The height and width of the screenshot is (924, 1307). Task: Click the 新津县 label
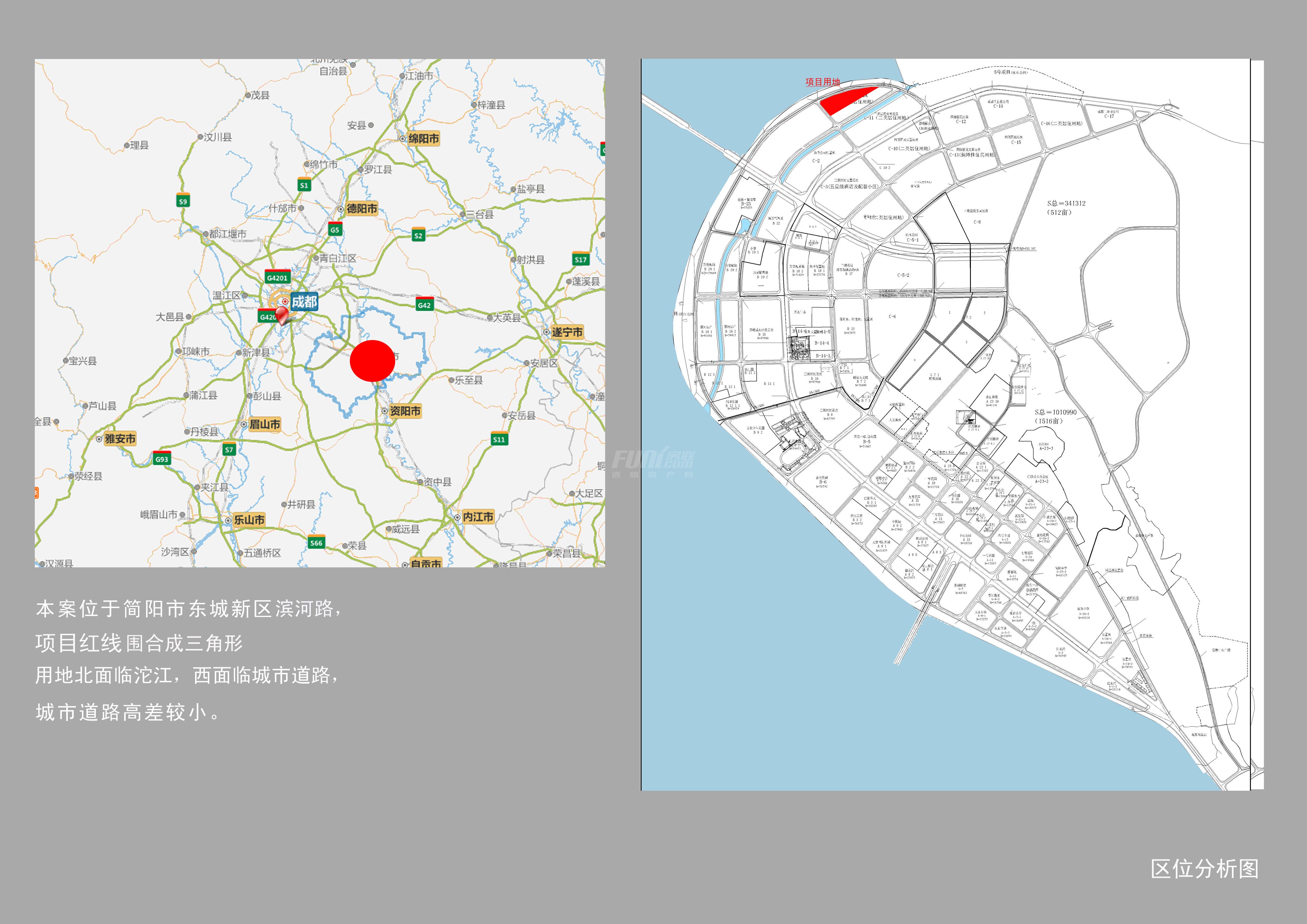pos(256,352)
